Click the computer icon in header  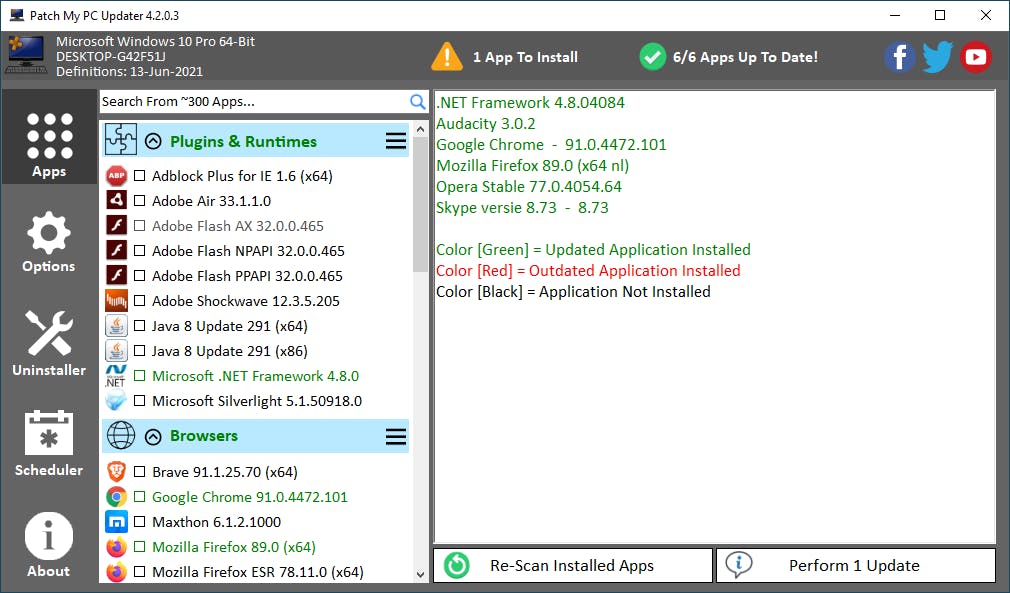pos(26,55)
